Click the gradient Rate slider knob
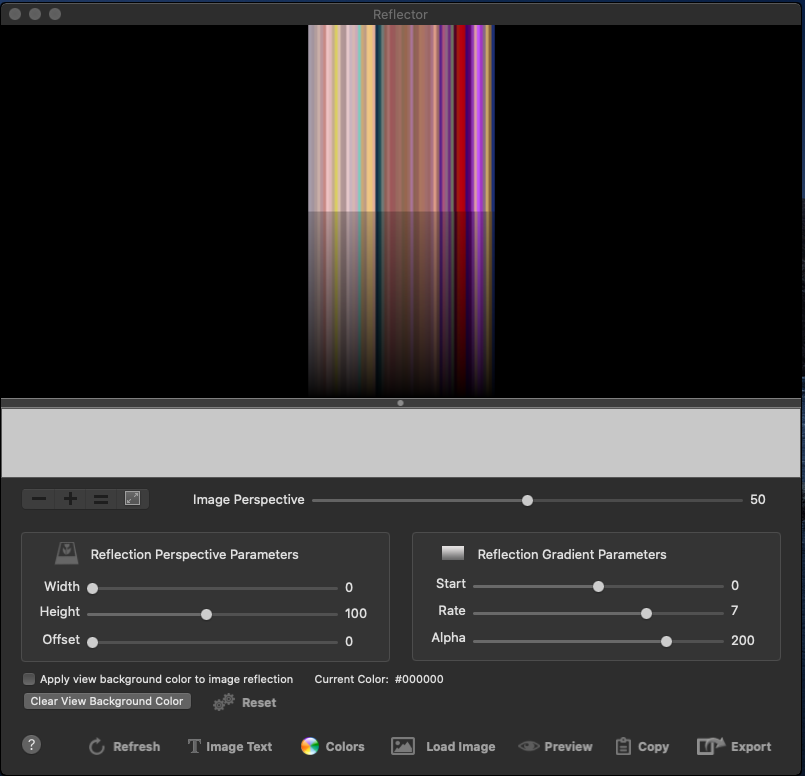Screen dimensions: 805x776 point(646,612)
